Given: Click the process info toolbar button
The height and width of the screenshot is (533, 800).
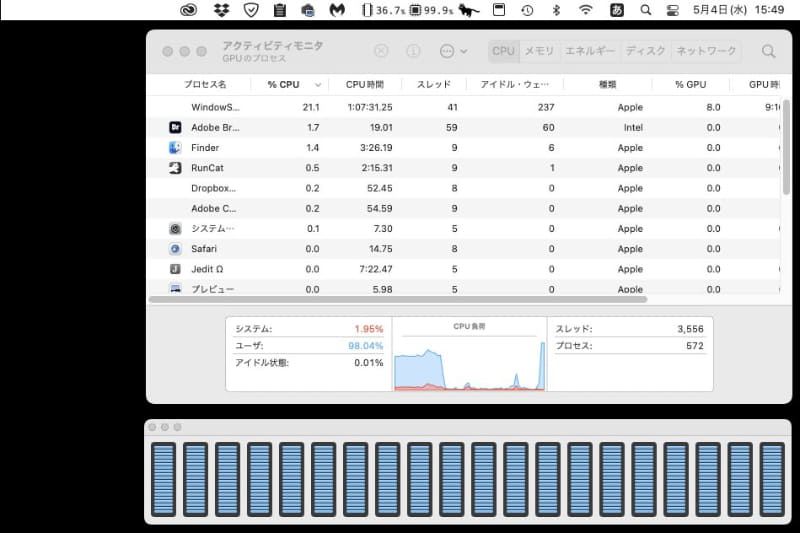Looking at the screenshot, I should point(413,51).
